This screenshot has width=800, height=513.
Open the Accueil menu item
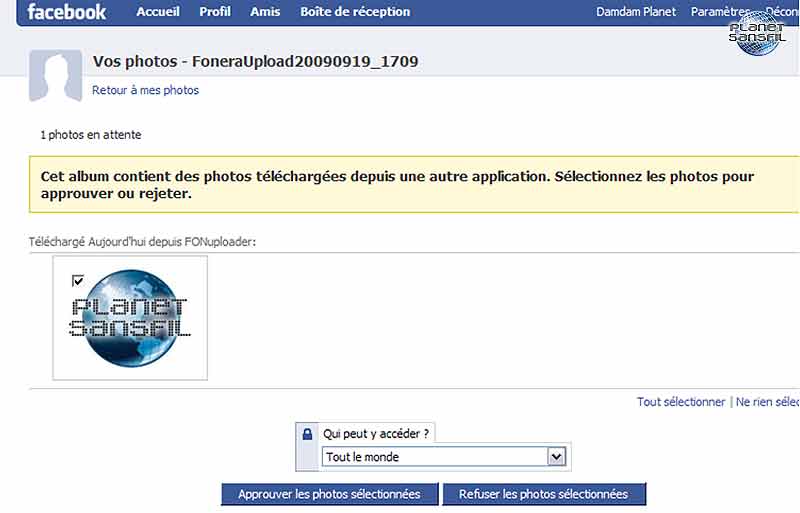pyautogui.click(x=158, y=12)
